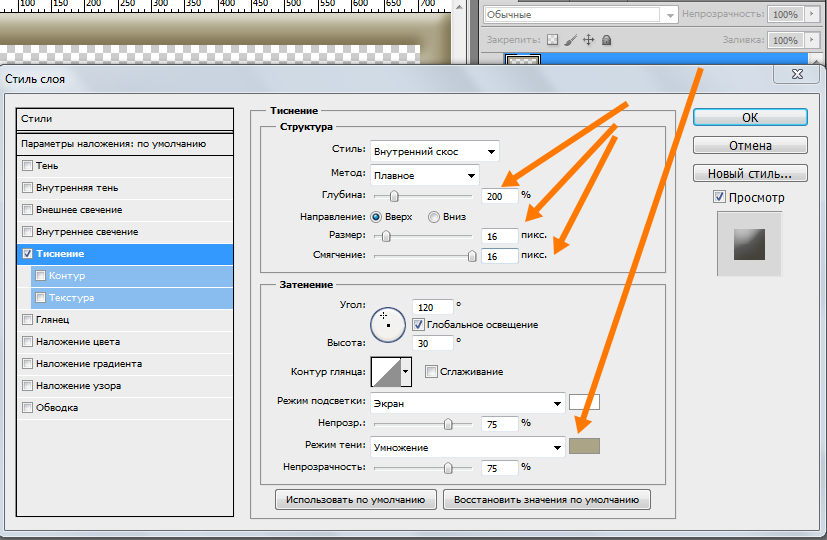The width and height of the screenshot is (827, 540).
Task: Click the Размер value field
Action: pos(499,236)
